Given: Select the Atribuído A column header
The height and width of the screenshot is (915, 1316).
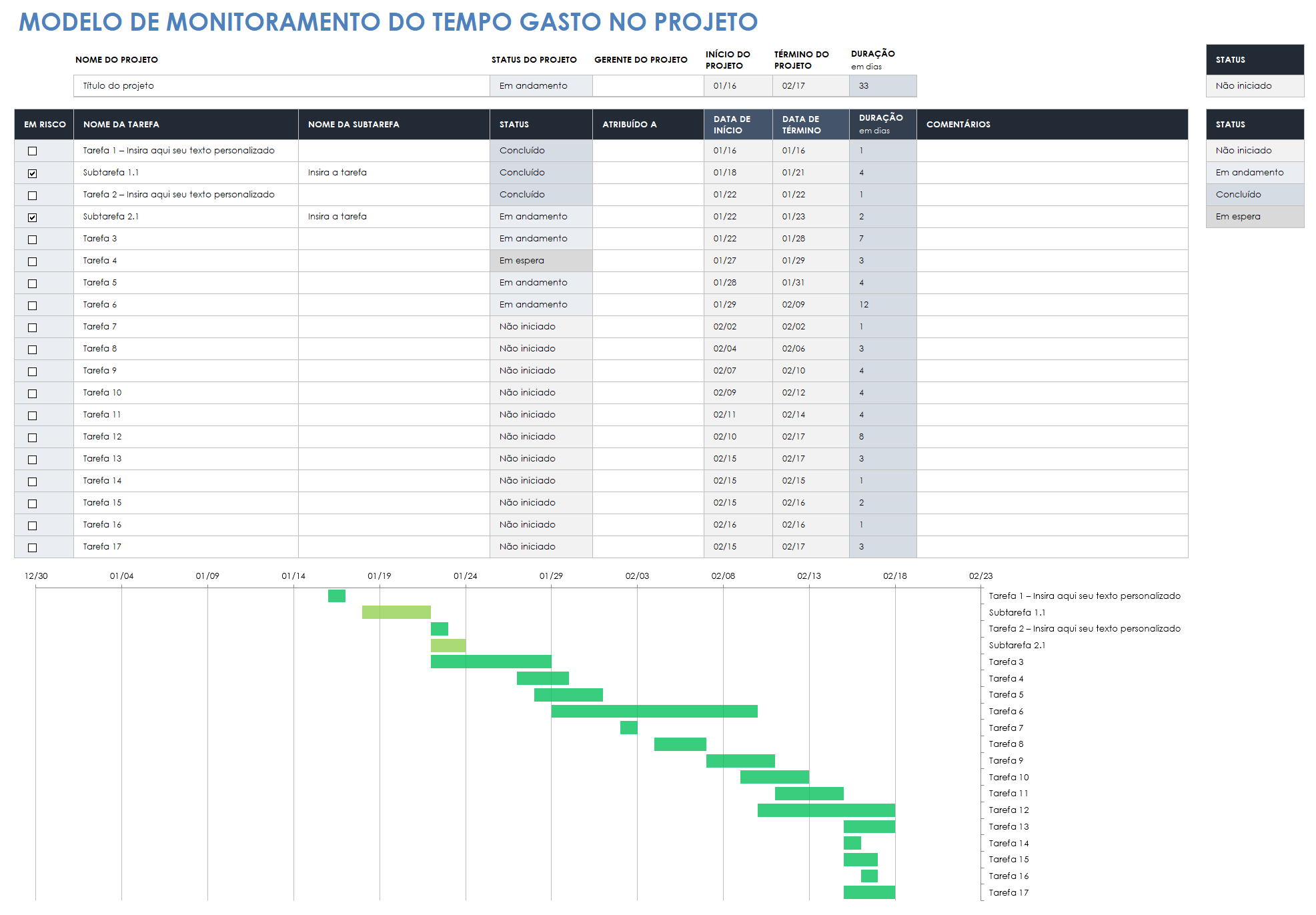Looking at the screenshot, I should 648,124.
